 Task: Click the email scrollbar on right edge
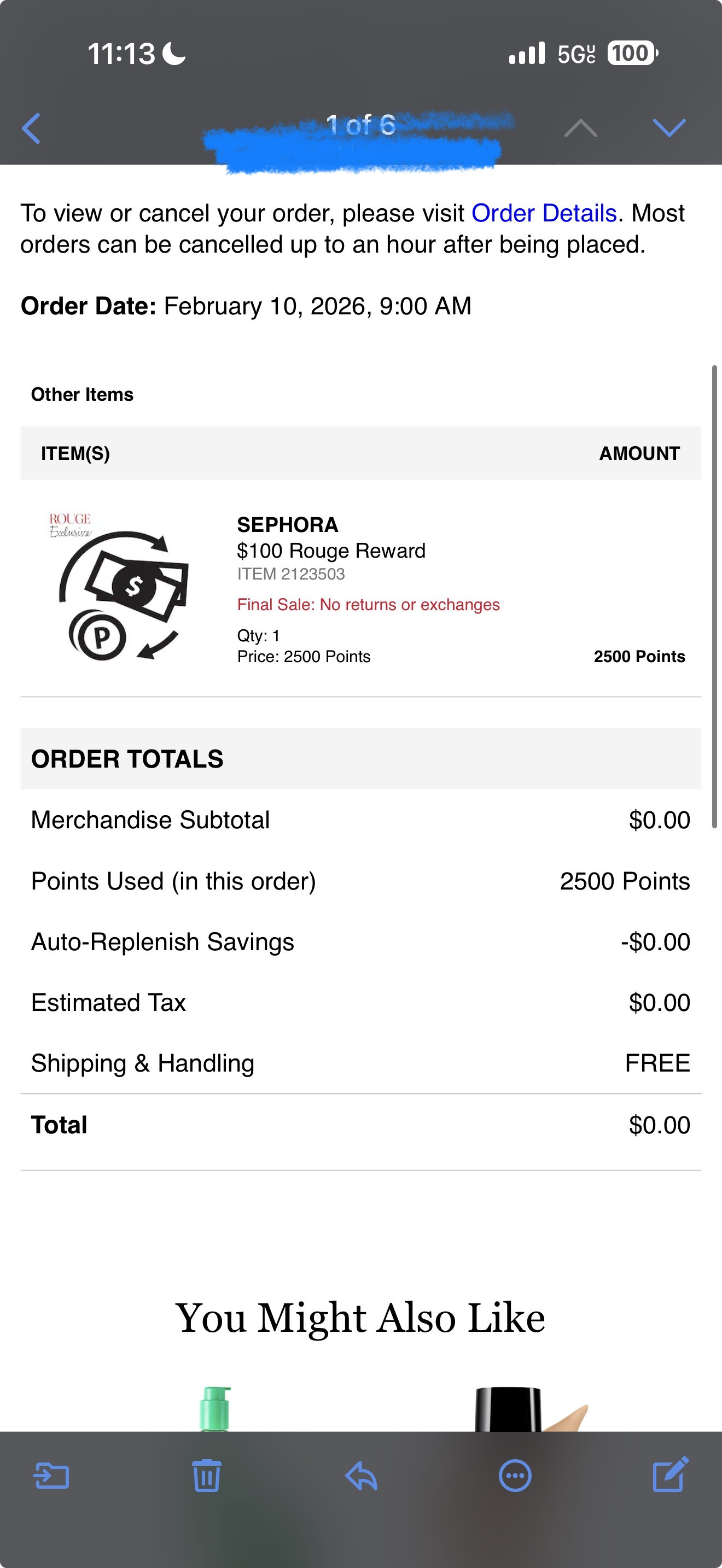[715, 596]
